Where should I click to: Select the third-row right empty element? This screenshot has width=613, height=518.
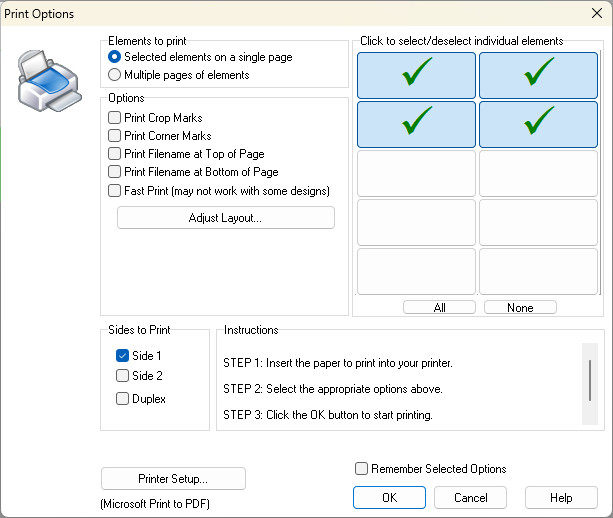pyautogui.click(x=538, y=174)
